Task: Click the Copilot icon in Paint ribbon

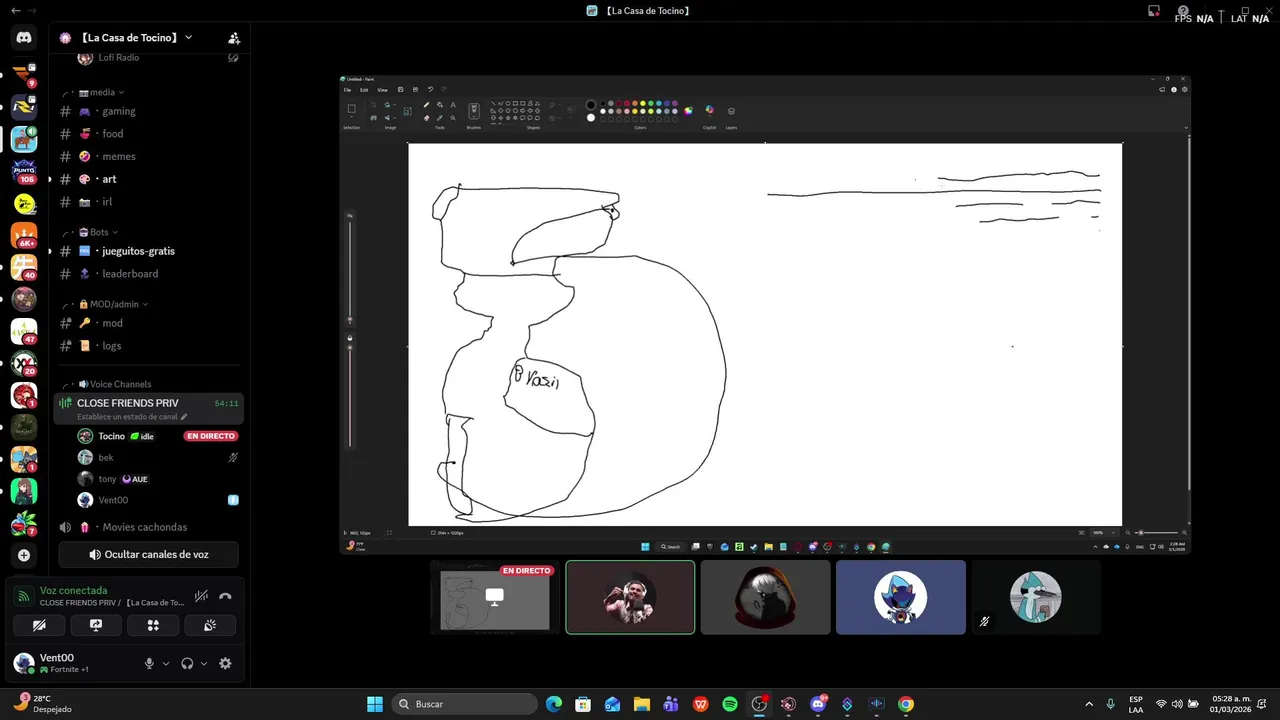Action: pyautogui.click(x=709, y=111)
